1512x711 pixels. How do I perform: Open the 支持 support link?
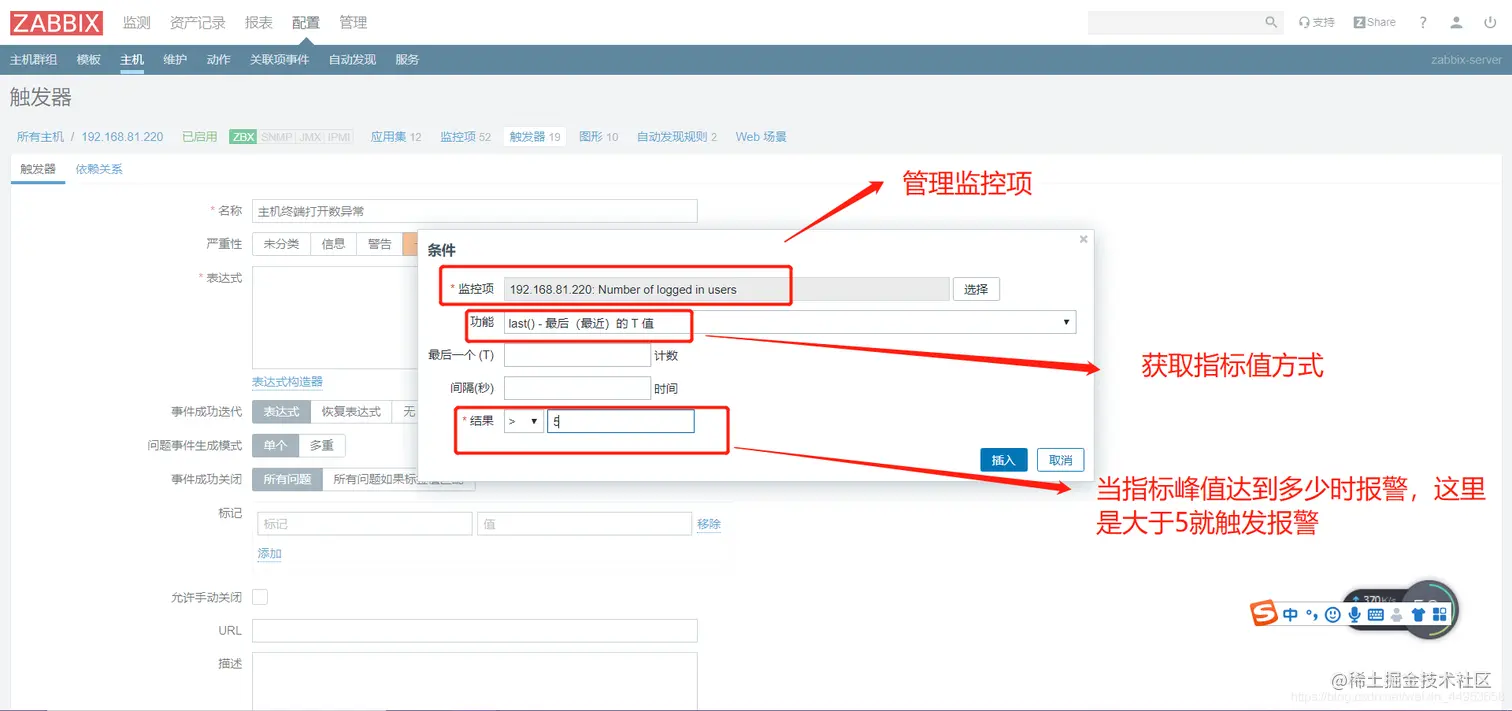pos(1316,22)
